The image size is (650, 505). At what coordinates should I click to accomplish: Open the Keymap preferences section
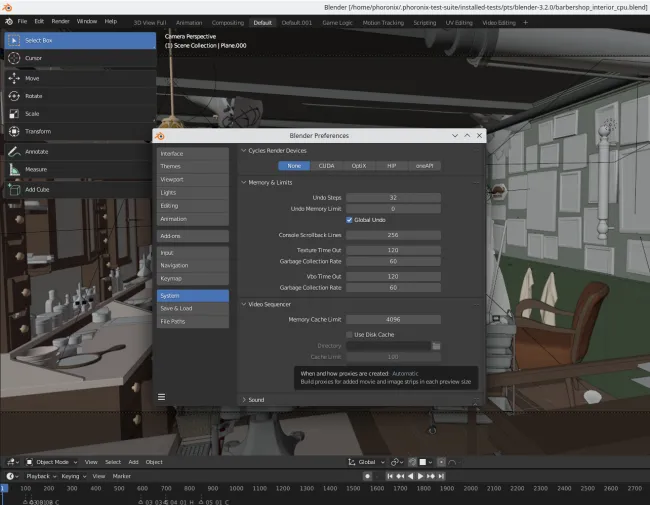[x=193, y=279]
